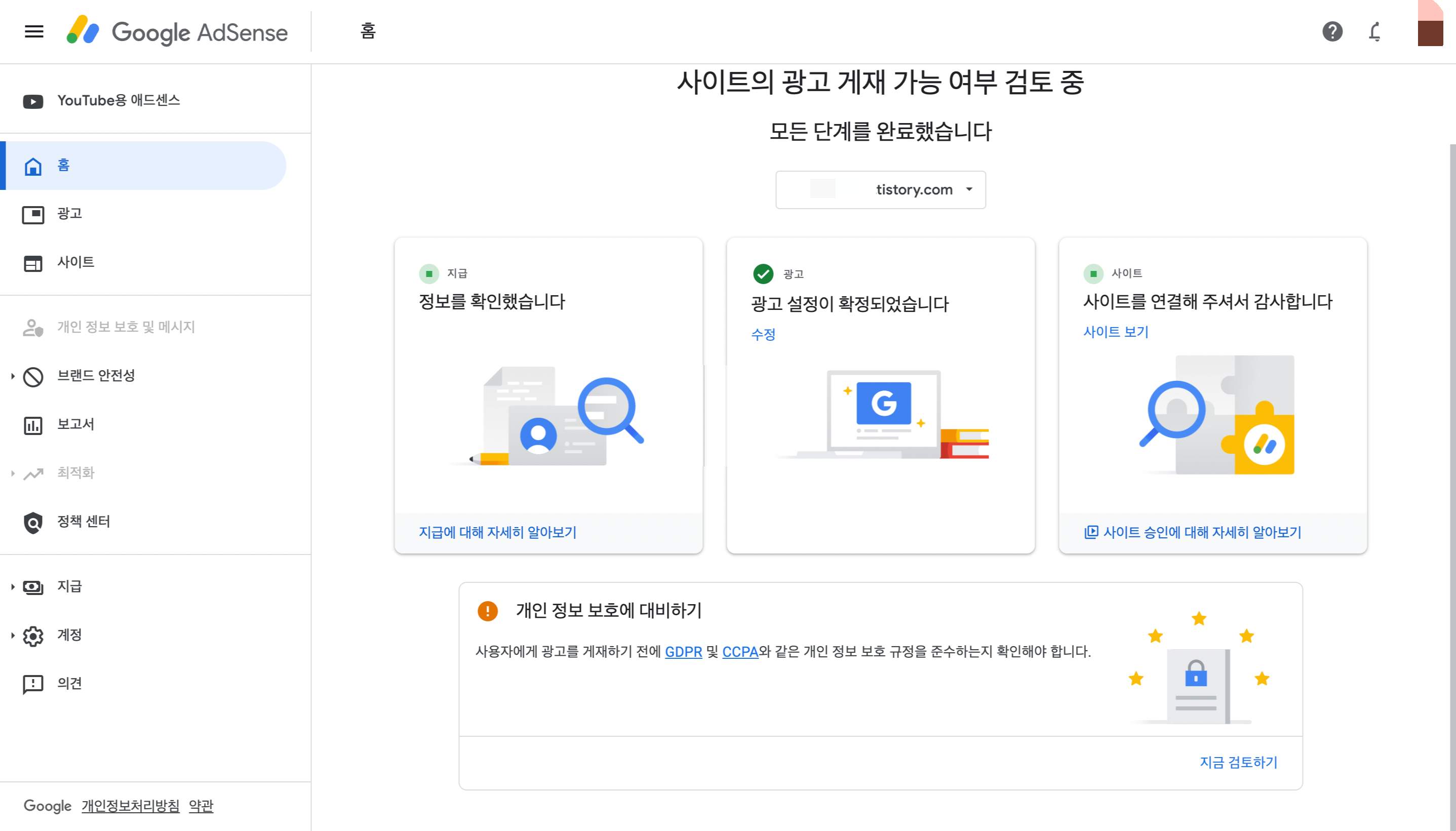Click the 정책 센터 shield icon
The image size is (1456, 831).
33,522
